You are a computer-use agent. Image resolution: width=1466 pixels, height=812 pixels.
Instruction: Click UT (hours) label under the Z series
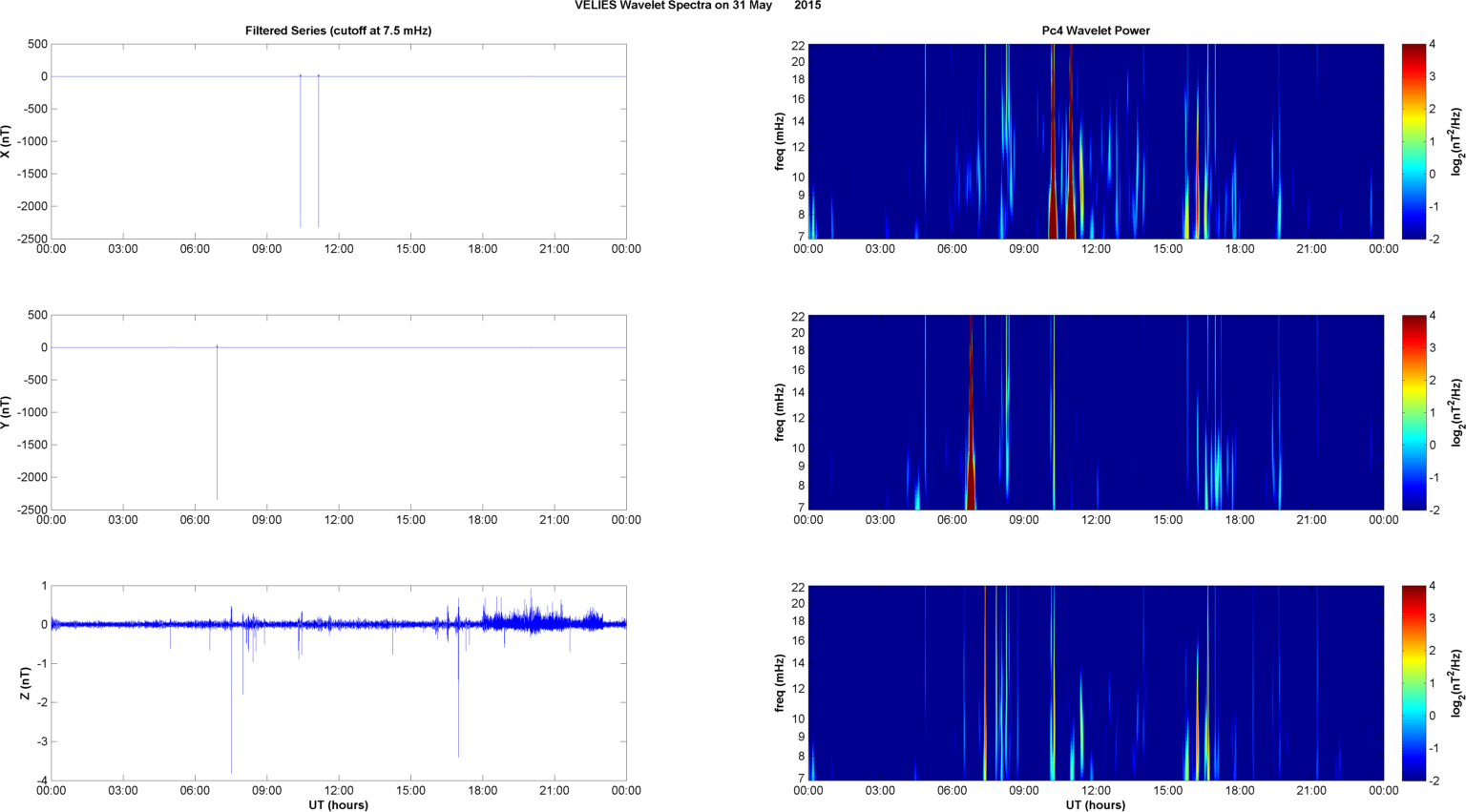pyautogui.click(x=338, y=804)
